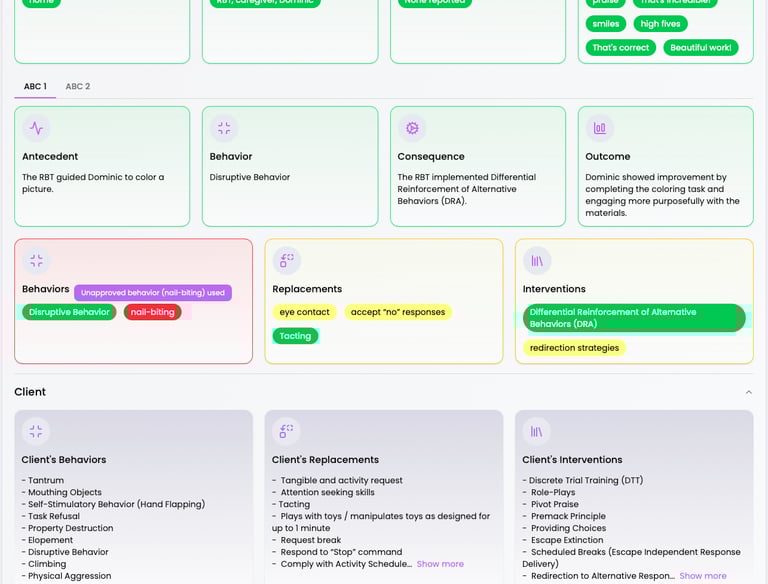Click the Client's Interventions library icon

pos(536,432)
